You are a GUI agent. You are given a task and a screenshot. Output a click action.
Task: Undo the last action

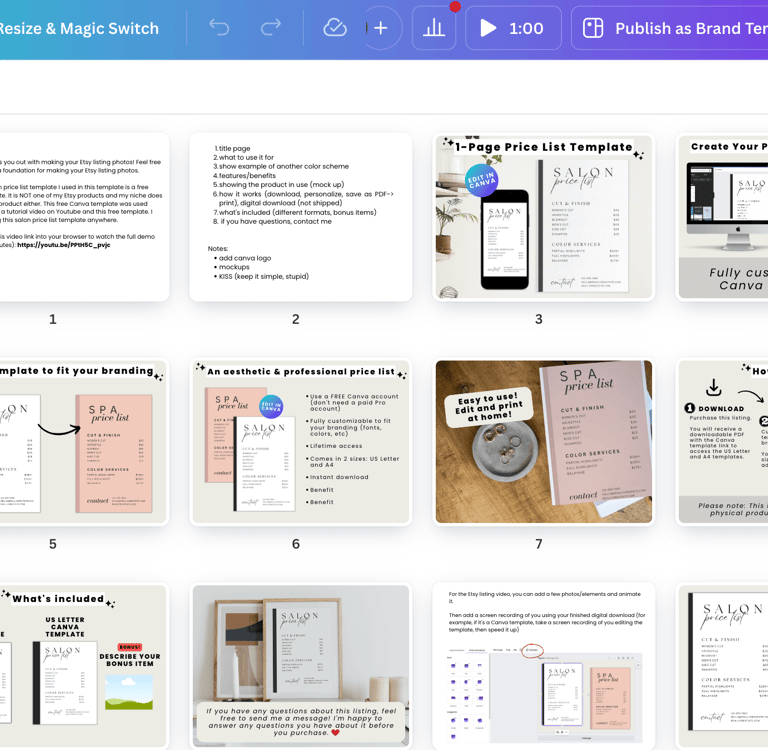coord(219,28)
